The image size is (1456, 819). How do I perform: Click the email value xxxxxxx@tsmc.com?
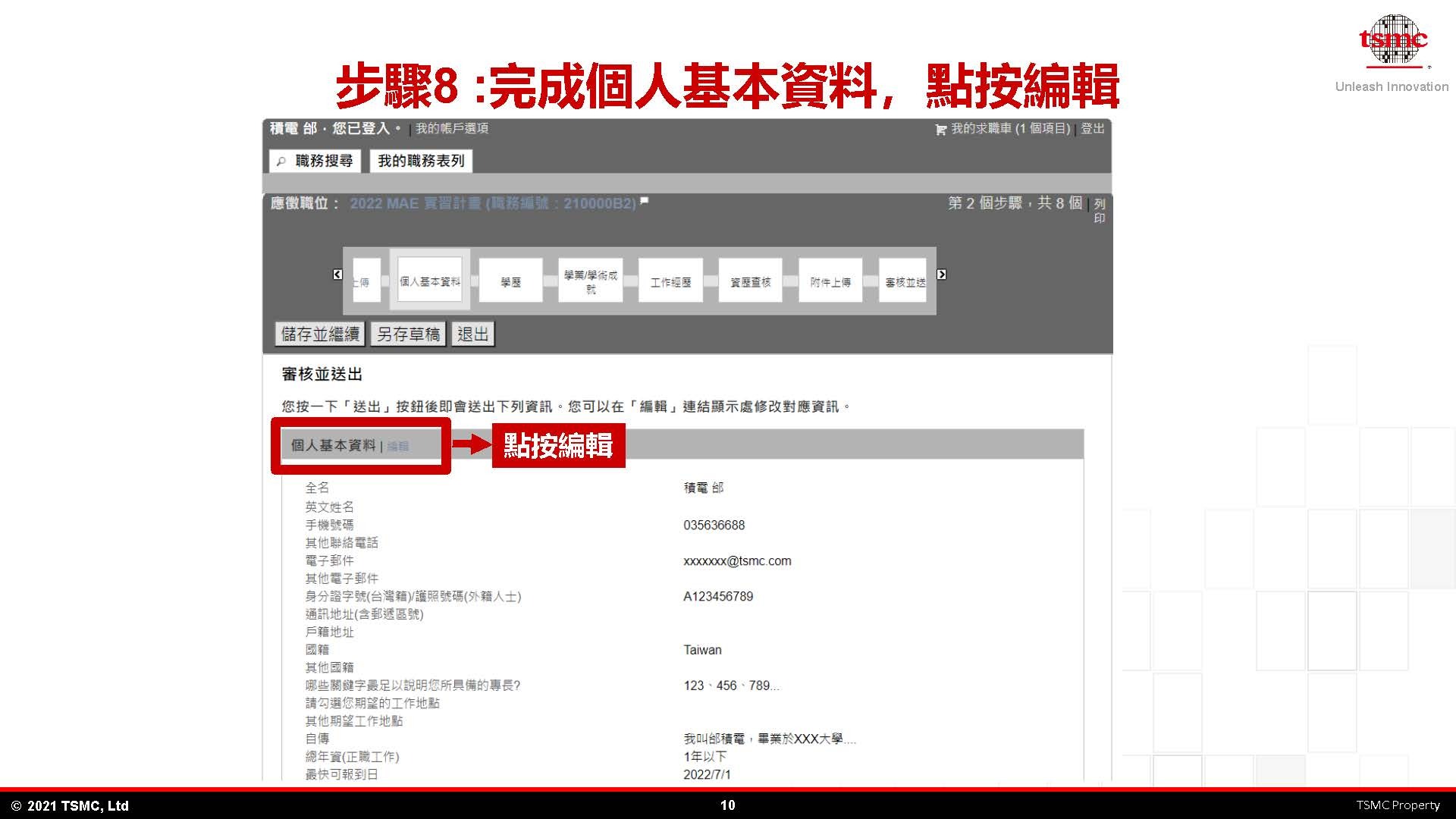737,561
